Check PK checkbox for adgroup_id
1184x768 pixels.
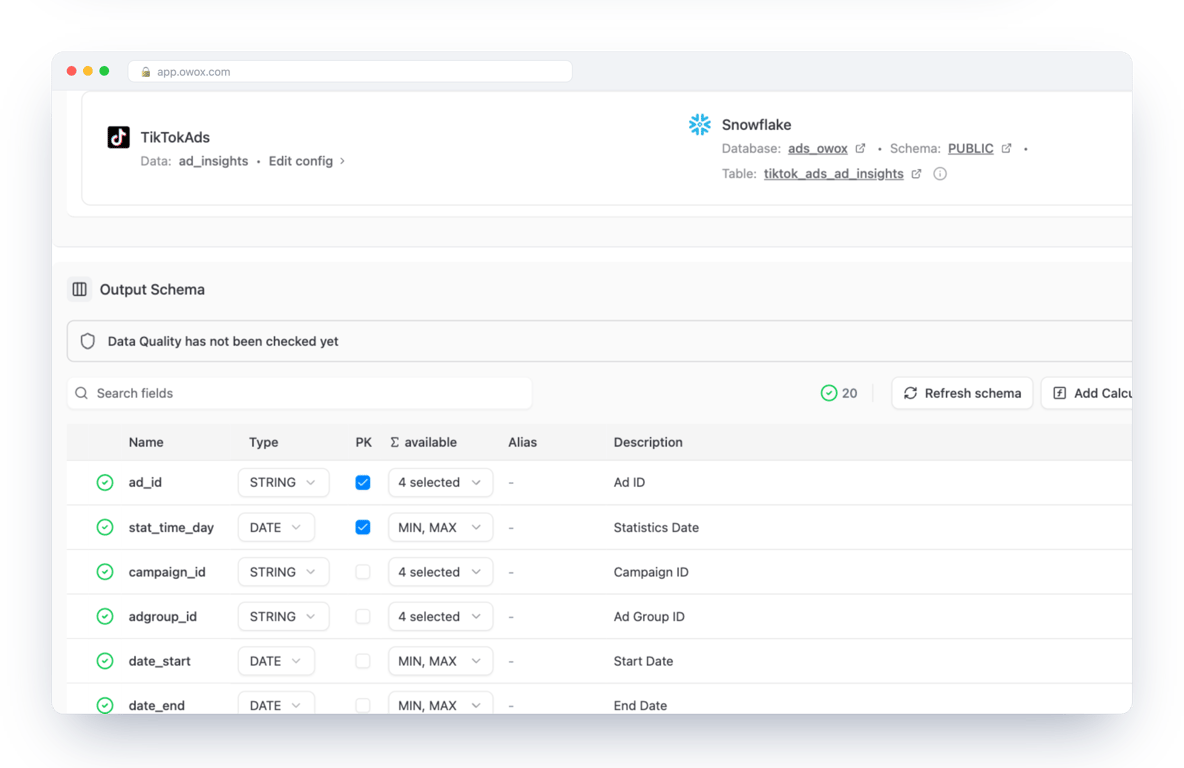(x=363, y=616)
